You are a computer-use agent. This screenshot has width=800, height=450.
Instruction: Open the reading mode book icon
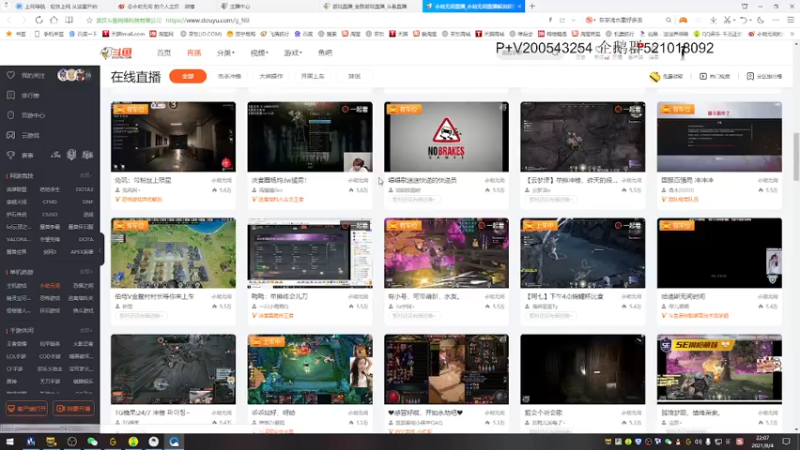click(69, 20)
